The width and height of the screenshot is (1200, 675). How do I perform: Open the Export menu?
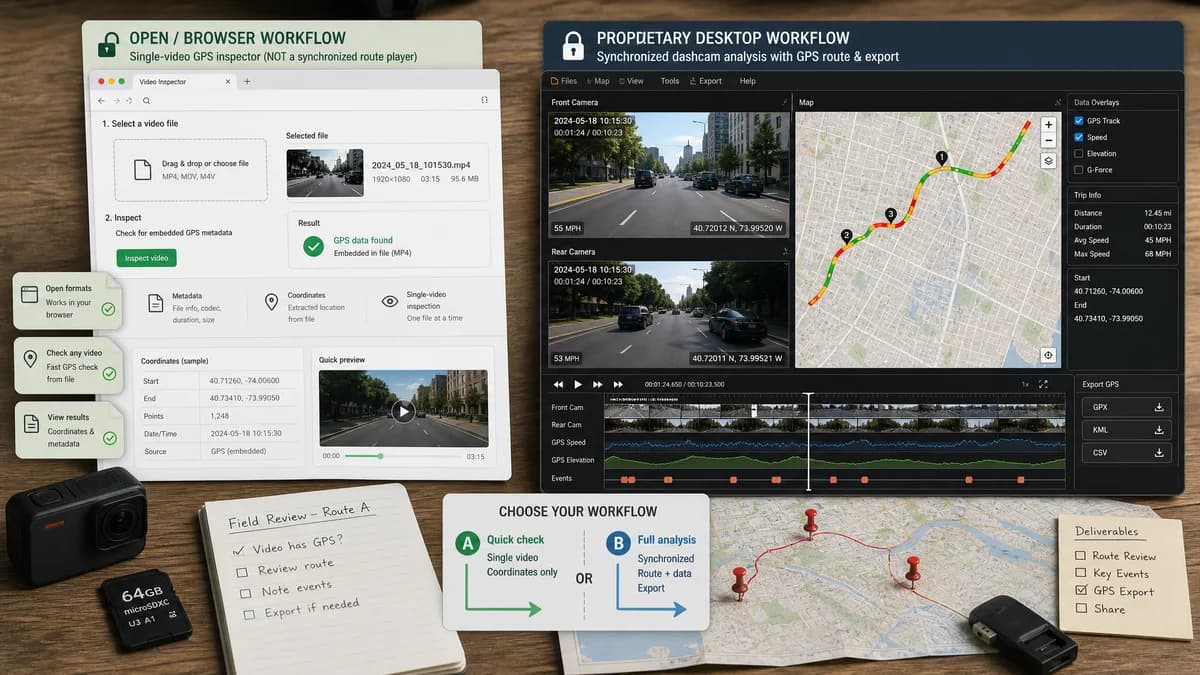click(x=706, y=81)
